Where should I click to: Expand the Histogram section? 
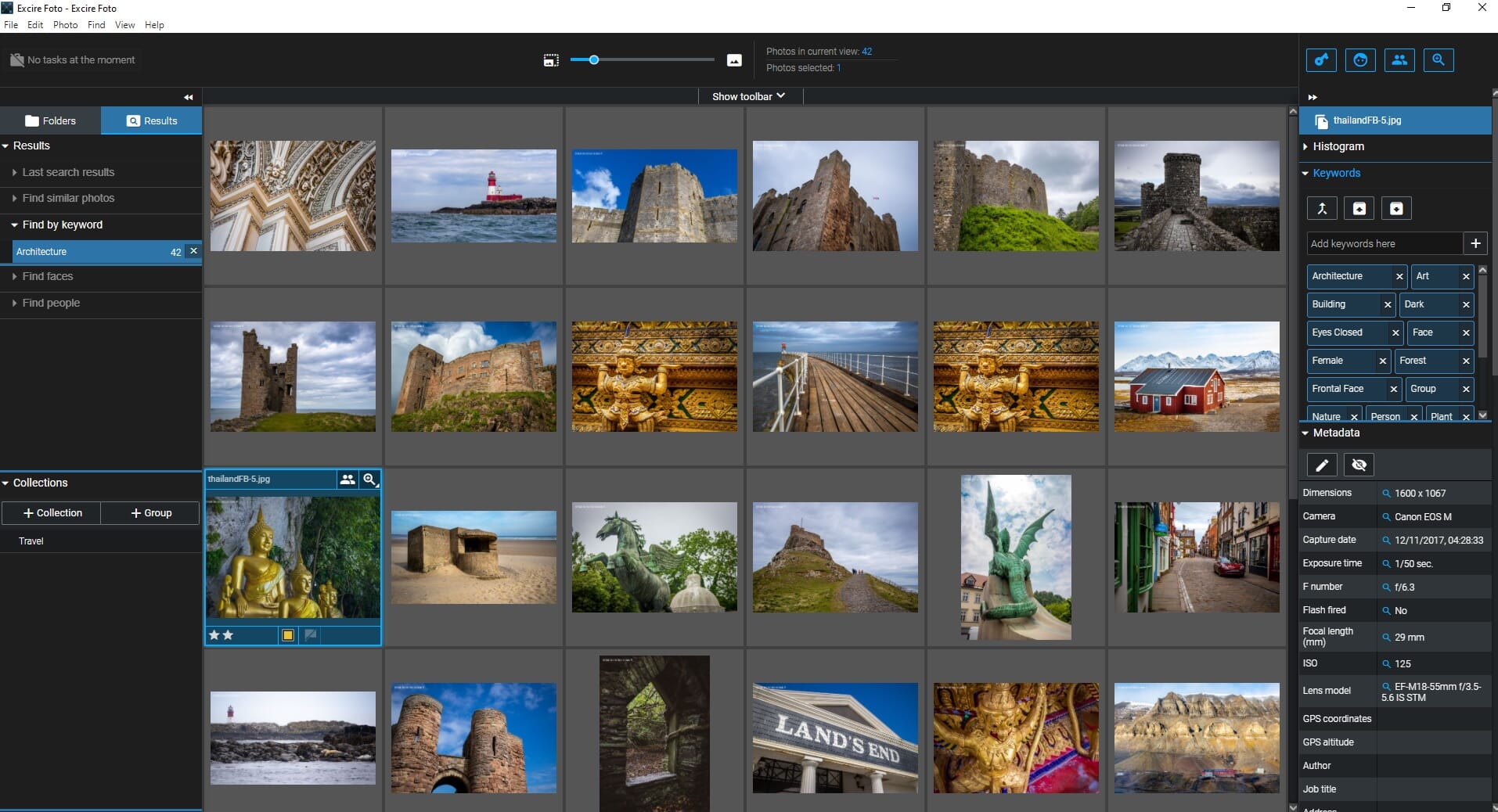pos(1305,146)
